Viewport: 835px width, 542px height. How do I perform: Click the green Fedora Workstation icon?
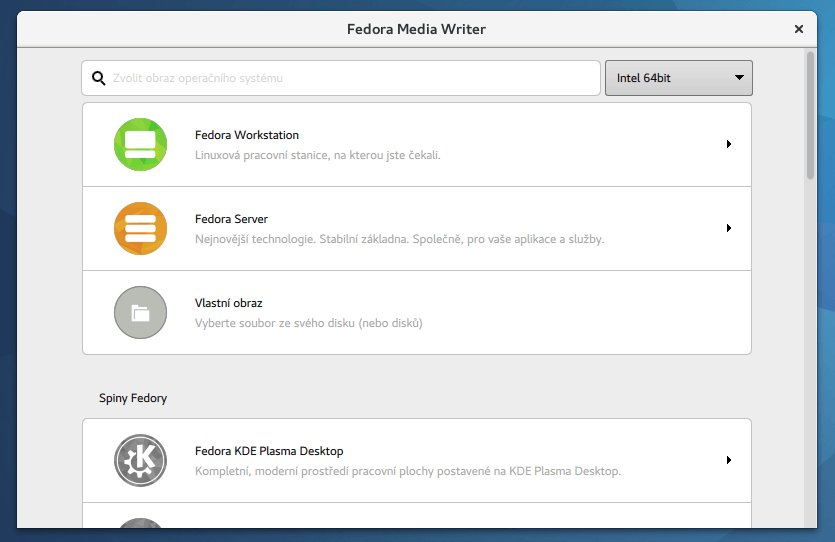(140, 144)
